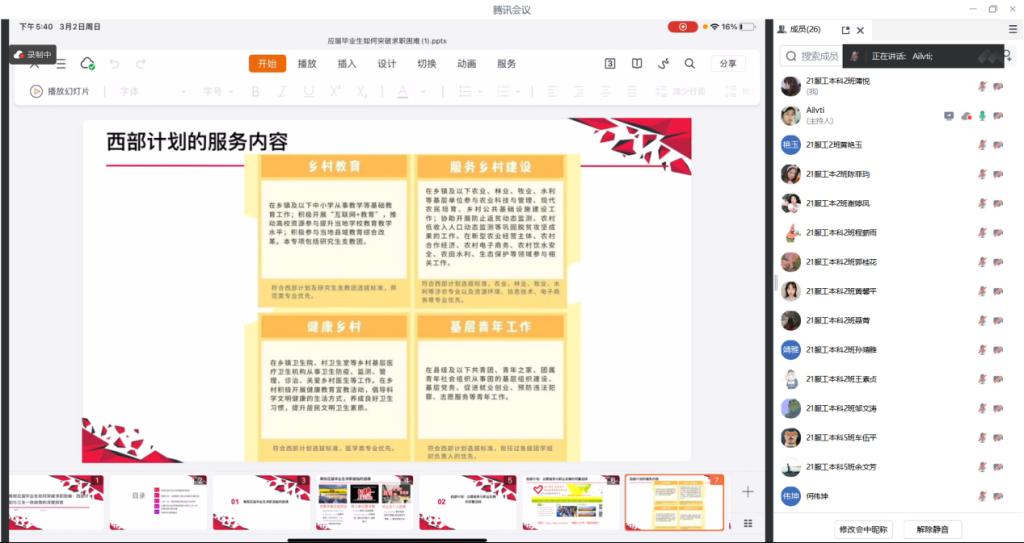Pop out the members panel window
This screenshot has height=543, width=1024.
click(846, 30)
